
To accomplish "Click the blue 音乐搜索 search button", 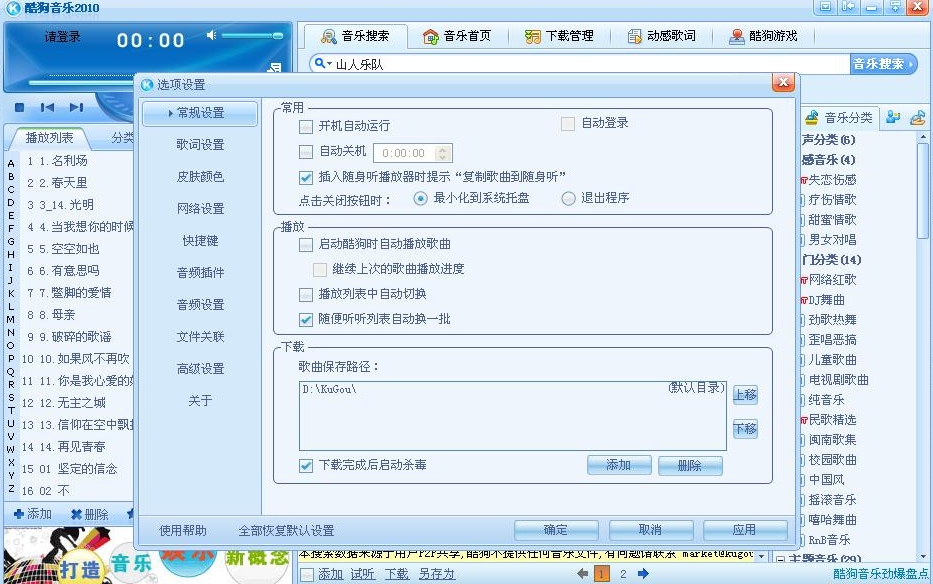I will pos(884,64).
